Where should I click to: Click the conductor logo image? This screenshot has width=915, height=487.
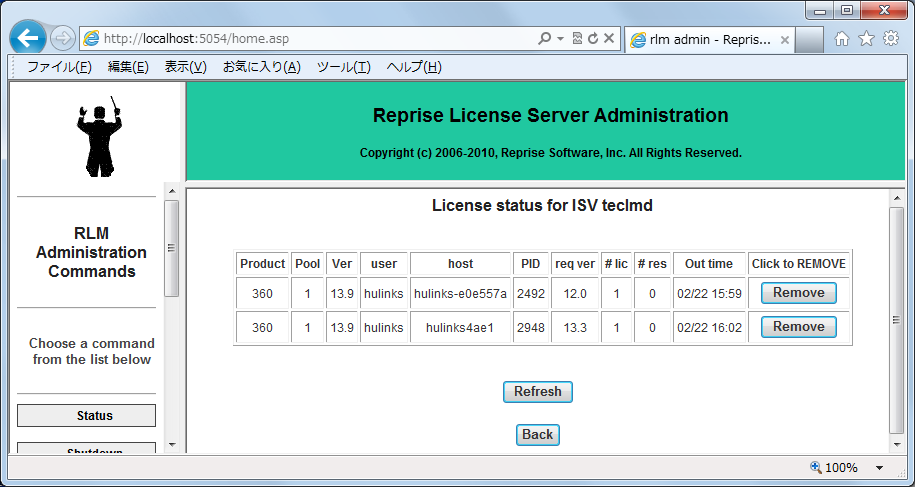[x=99, y=136]
